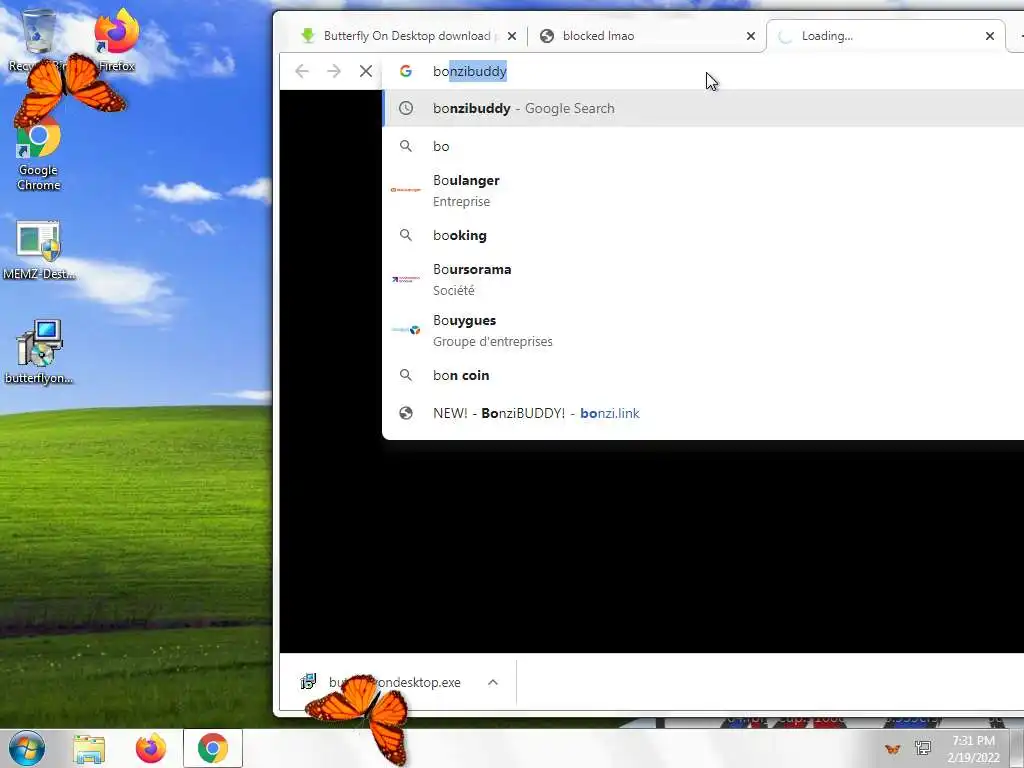Open the Google Chrome desktop shortcut
This screenshot has height=768, width=1024.
(39, 153)
